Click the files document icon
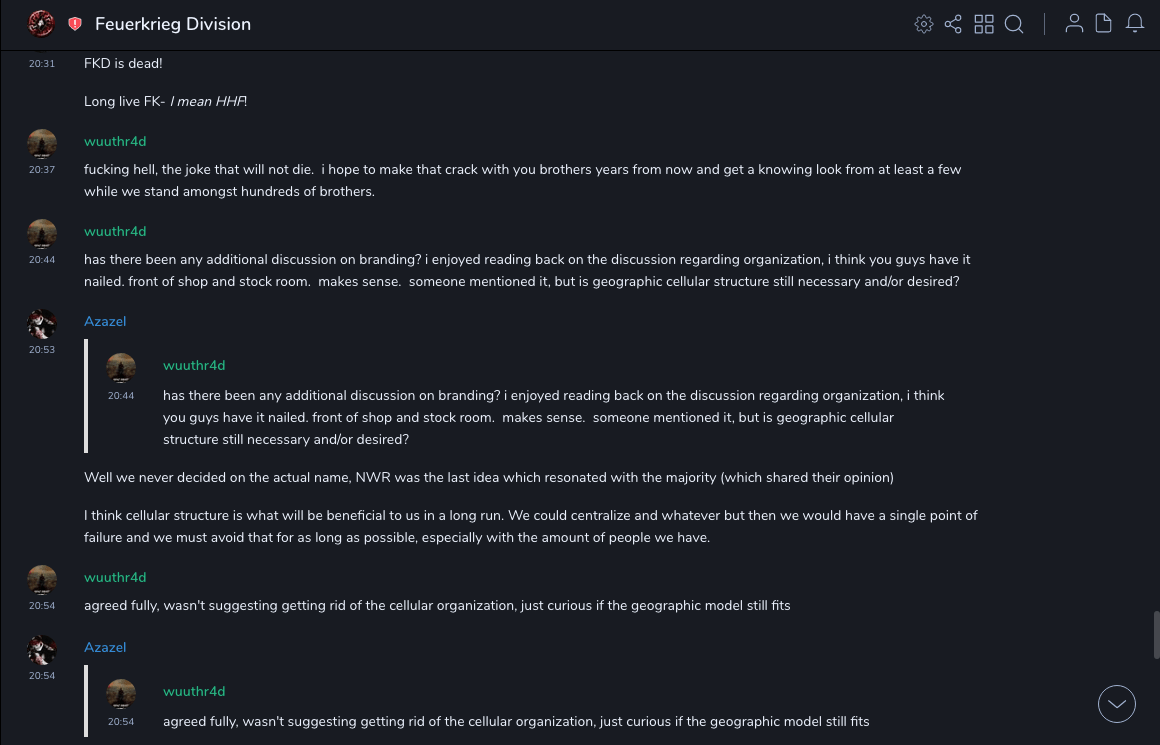This screenshot has height=745, width=1160. (x=1104, y=24)
